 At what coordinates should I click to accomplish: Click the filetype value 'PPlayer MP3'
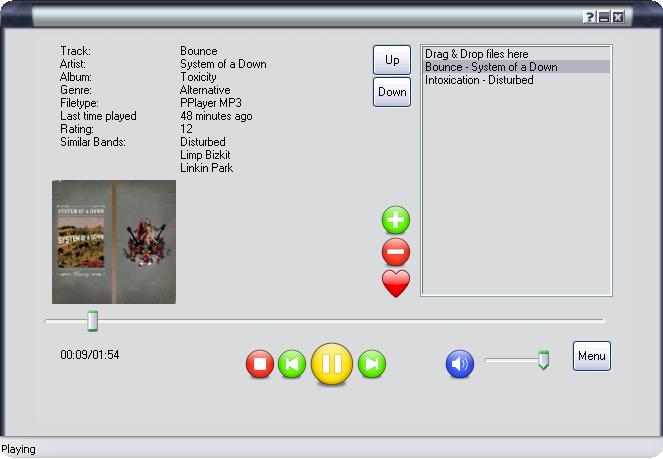(x=211, y=103)
